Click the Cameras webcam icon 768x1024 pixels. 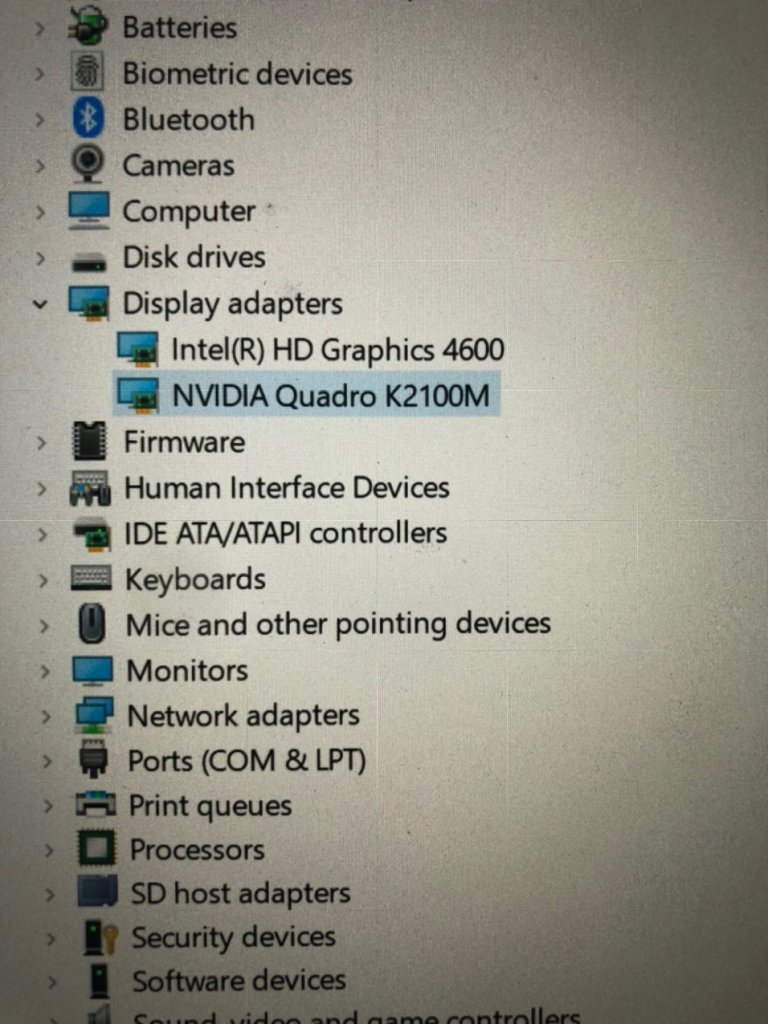pos(88,164)
